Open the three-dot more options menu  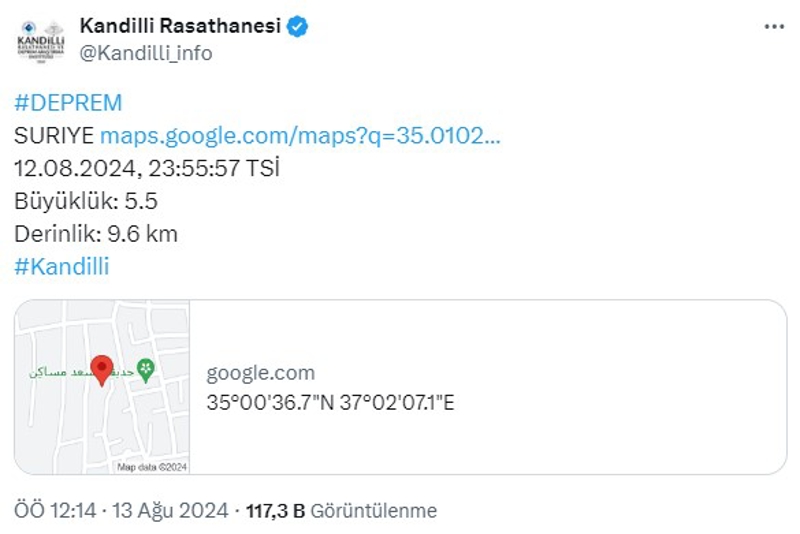coord(774,27)
